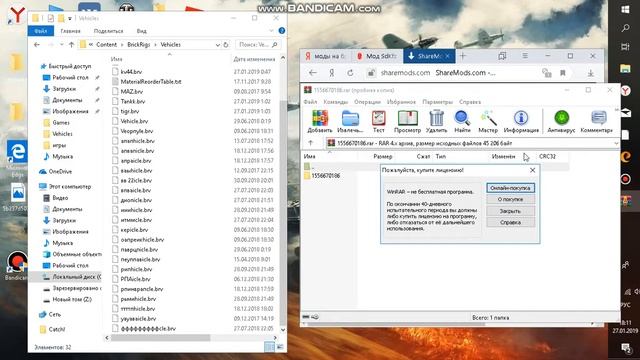Open Explorer Файл ribbon tab
640x360 pixels.
40,31
